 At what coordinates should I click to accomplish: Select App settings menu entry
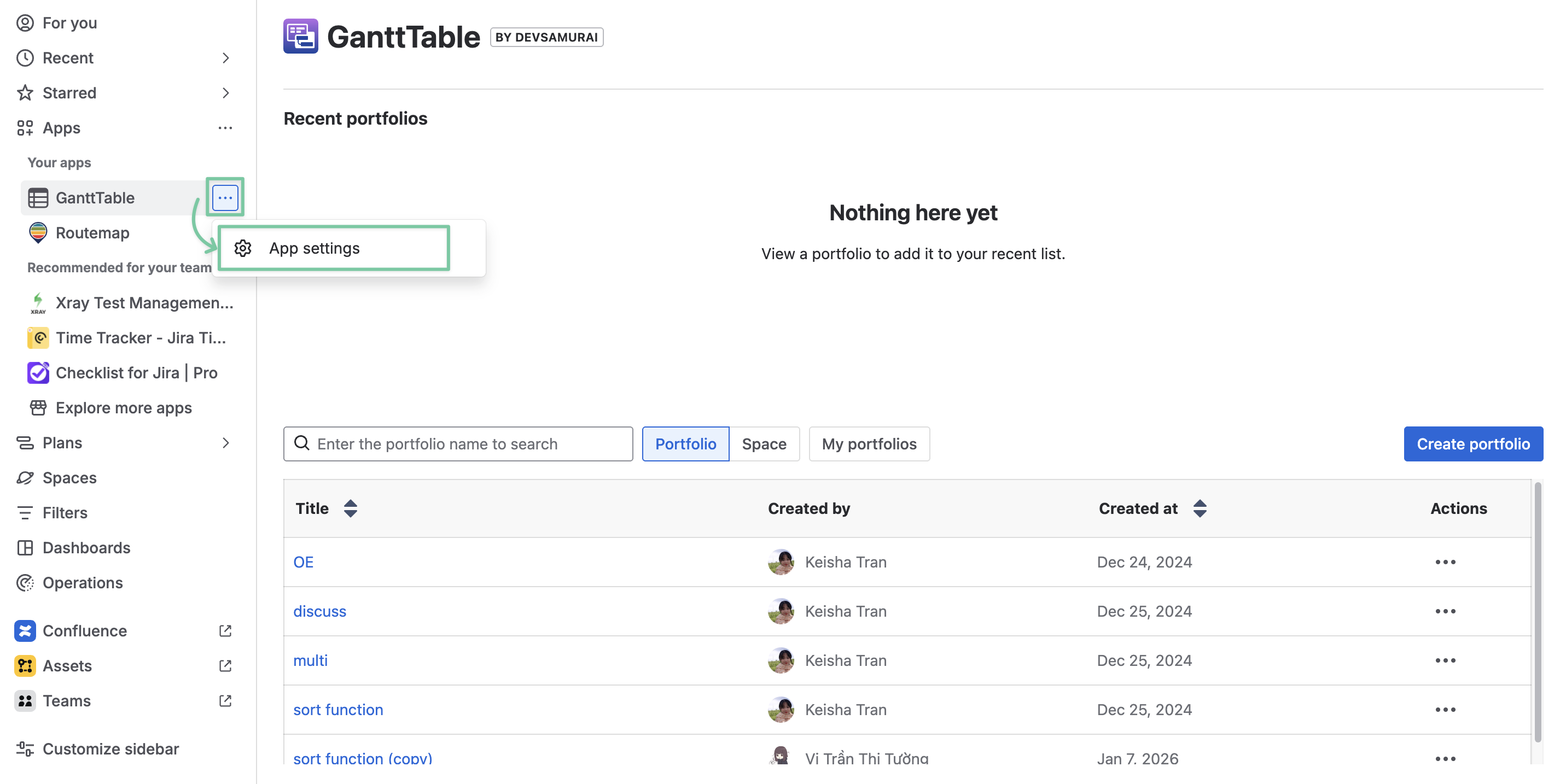click(334, 248)
